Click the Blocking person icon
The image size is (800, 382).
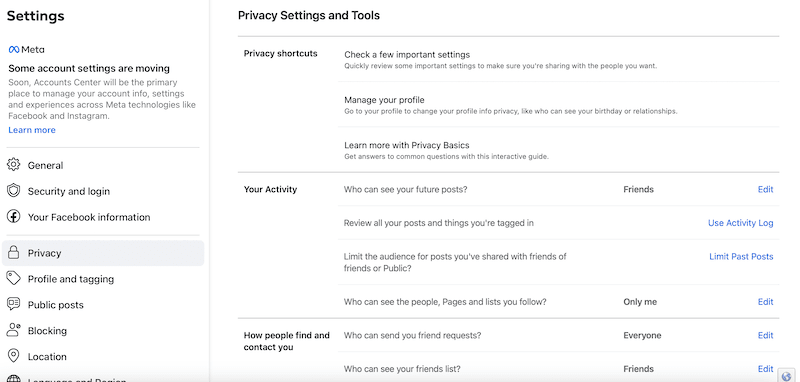pos(13,330)
